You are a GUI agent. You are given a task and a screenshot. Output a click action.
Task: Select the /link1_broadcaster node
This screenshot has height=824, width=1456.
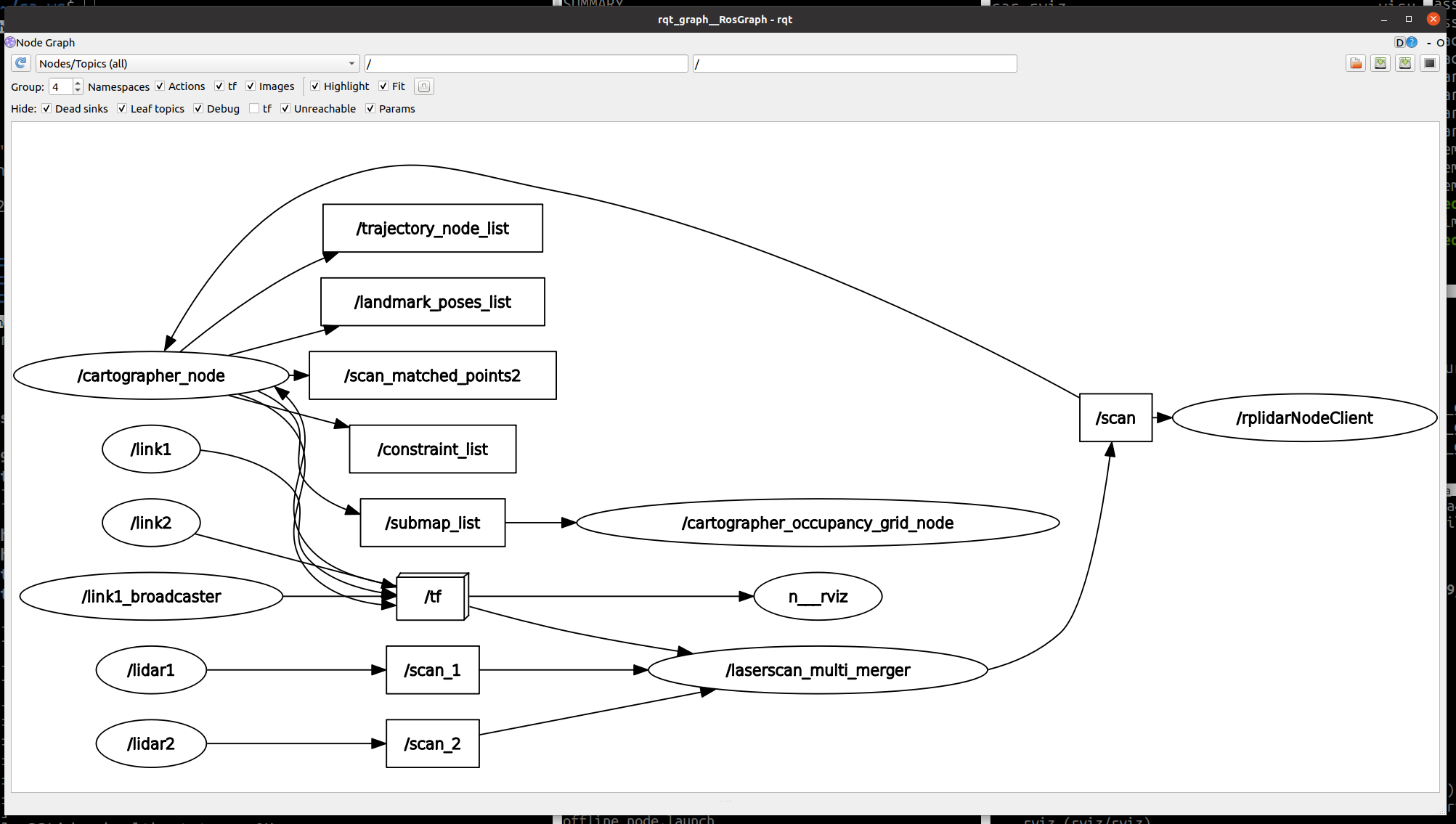[x=151, y=596]
